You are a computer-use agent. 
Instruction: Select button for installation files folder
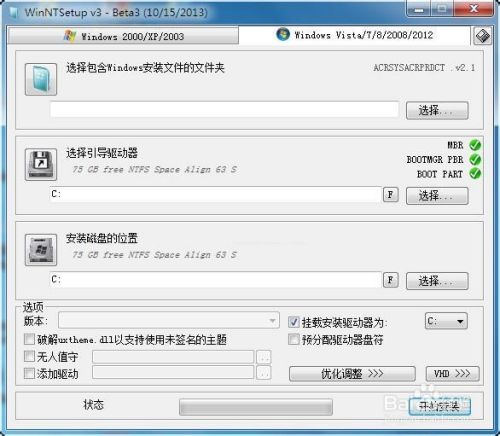[x=437, y=110]
